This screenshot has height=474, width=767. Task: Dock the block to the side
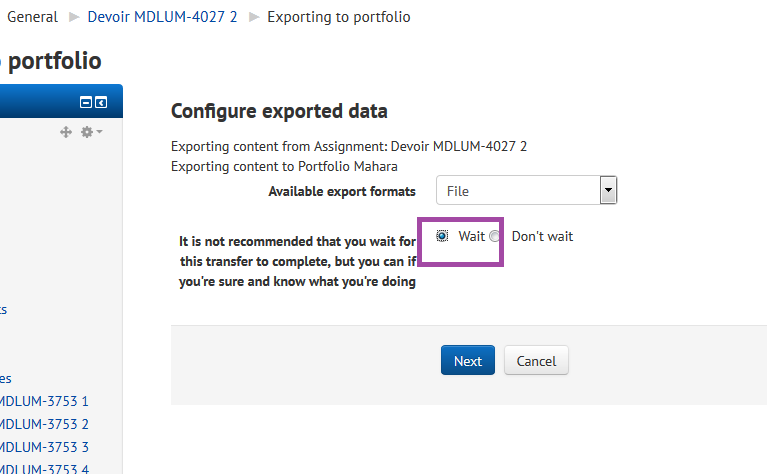(x=101, y=102)
